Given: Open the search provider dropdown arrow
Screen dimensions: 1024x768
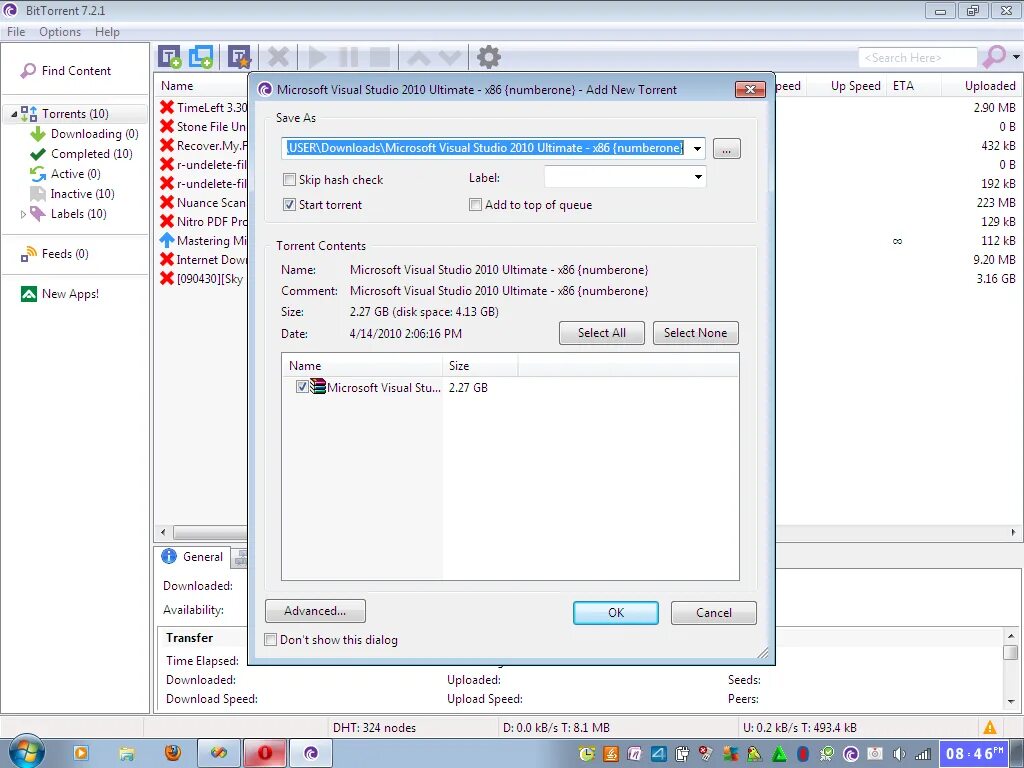Looking at the screenshot, I should coord(1016,57).
